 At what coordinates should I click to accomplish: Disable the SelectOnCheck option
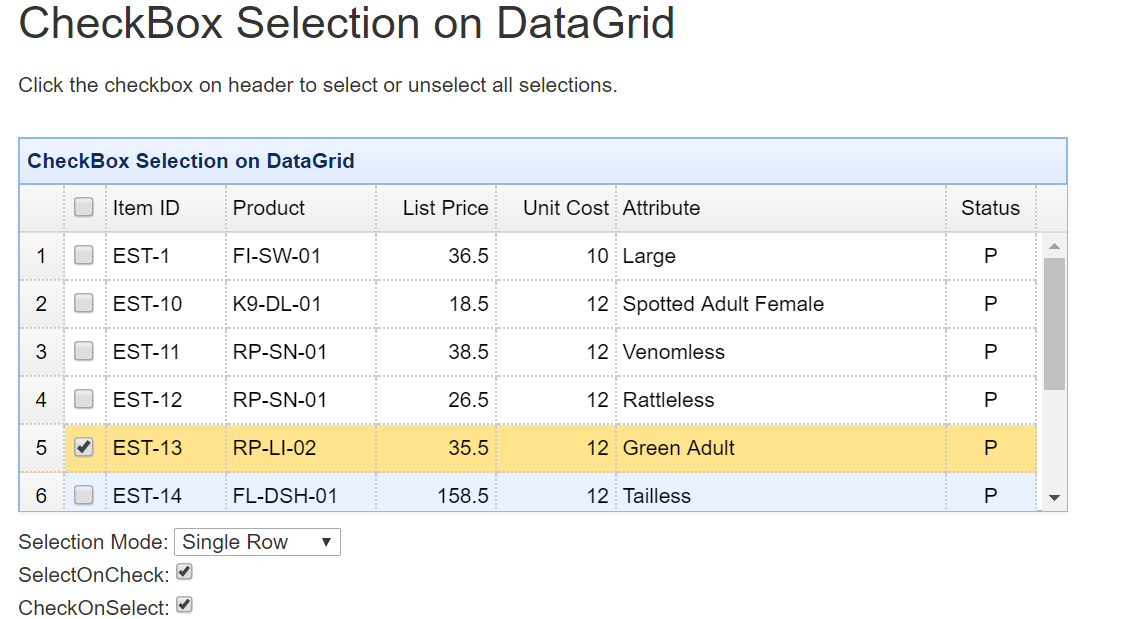tap(184, 572)
